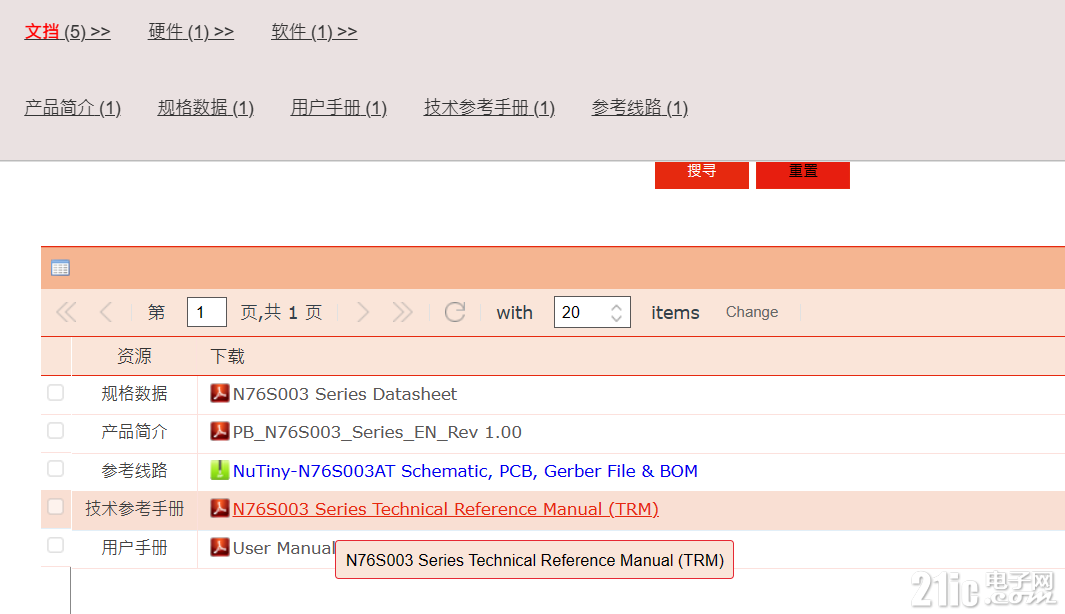Screen dimensions: 1065x614
Task: Click the 参考线路 resource cell
Action: pyautogui.click(x=134, y=470)
